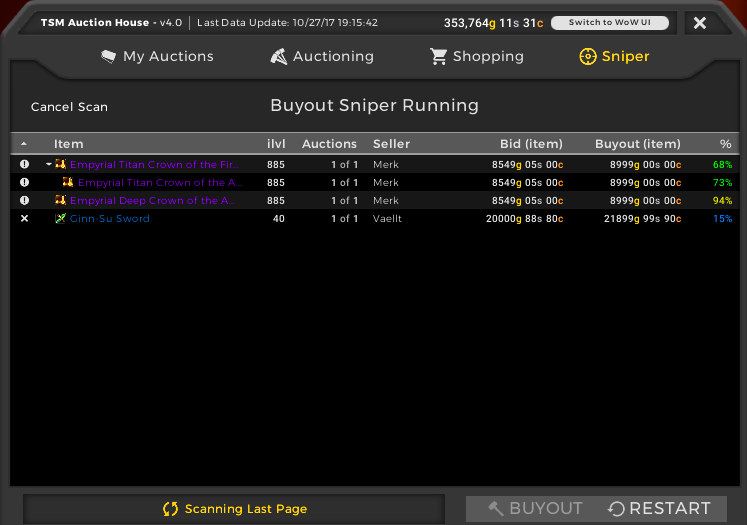Restart the sniper scan
The width and height of the screenshot is (747, 525).
coord(660,508)
